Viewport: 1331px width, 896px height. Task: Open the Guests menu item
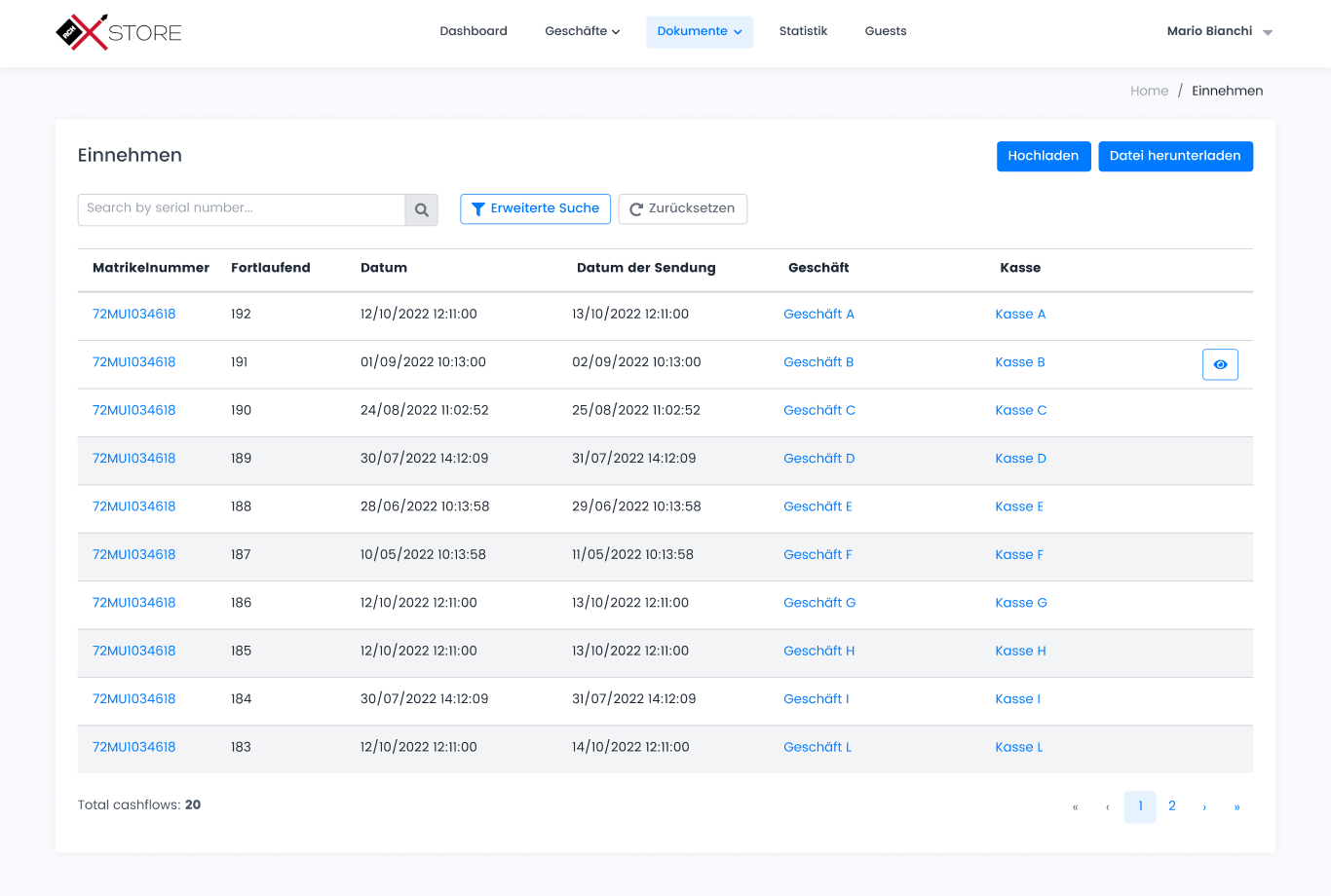(886, 31)
